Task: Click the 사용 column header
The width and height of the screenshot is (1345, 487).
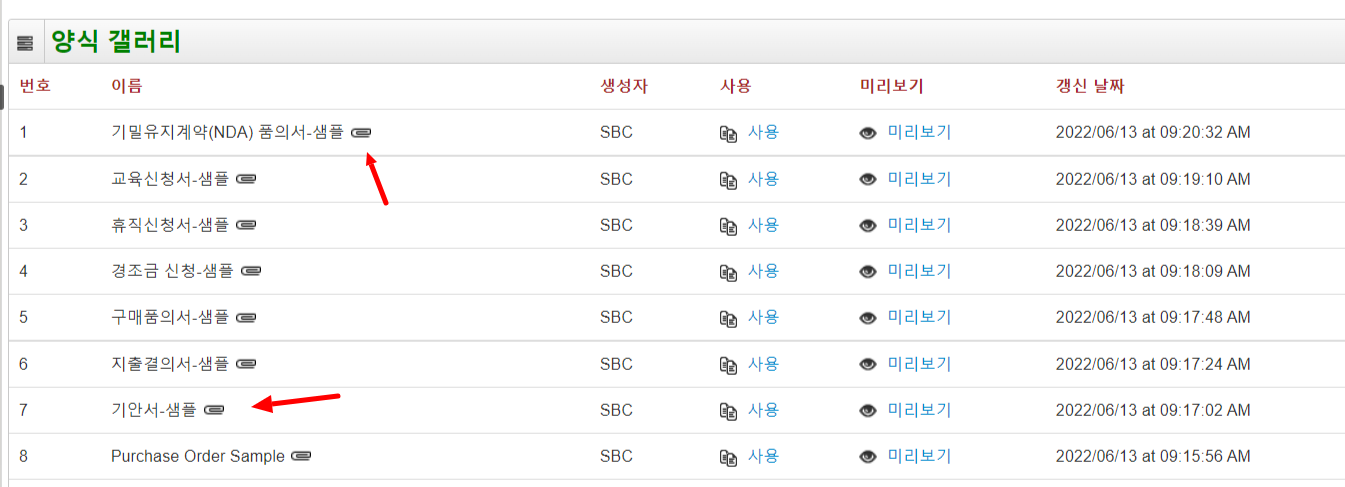Action: [735, 86]
